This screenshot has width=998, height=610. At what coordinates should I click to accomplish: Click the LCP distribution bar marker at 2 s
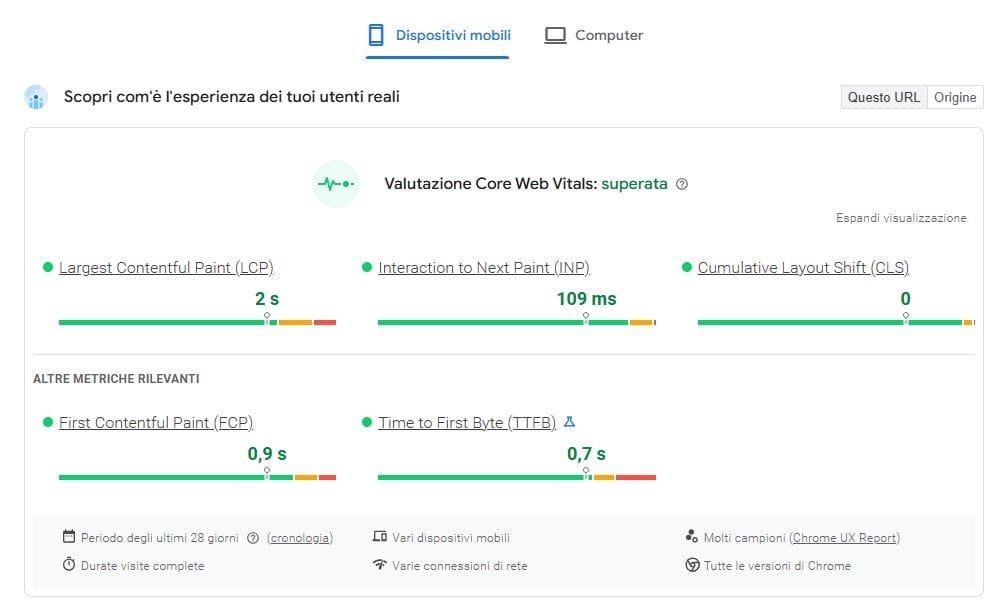click(267, 317)
